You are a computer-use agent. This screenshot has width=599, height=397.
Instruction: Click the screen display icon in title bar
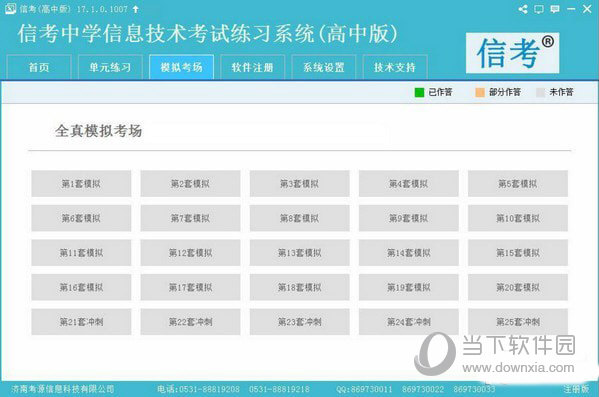(x=539, y=9)
